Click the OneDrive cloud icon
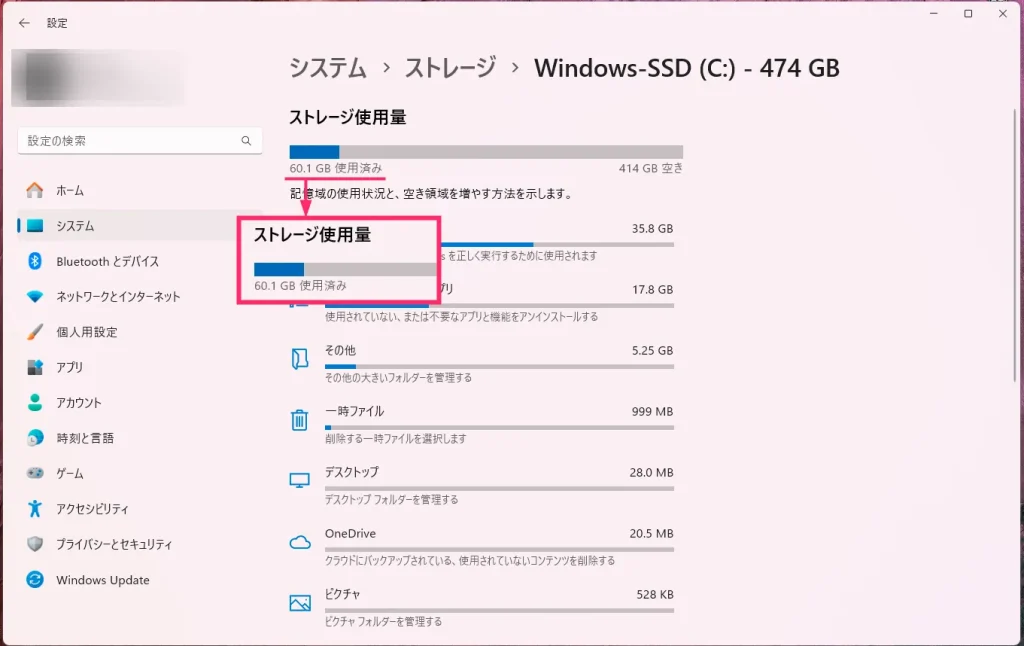Image resolution: width=1024 pixels, height=646 pixels. click(x=300, y=542)
